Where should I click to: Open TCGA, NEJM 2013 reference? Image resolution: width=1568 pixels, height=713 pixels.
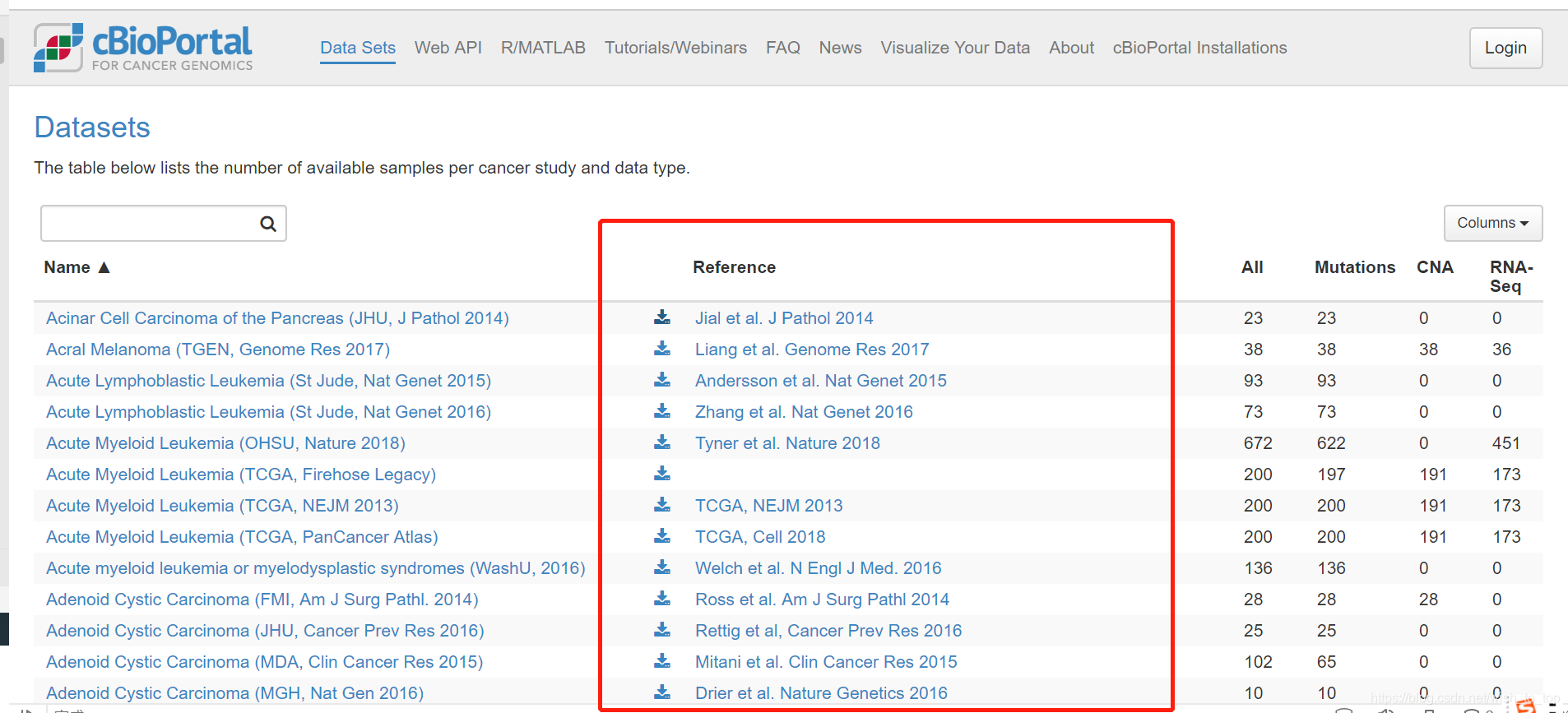point(768,506)
